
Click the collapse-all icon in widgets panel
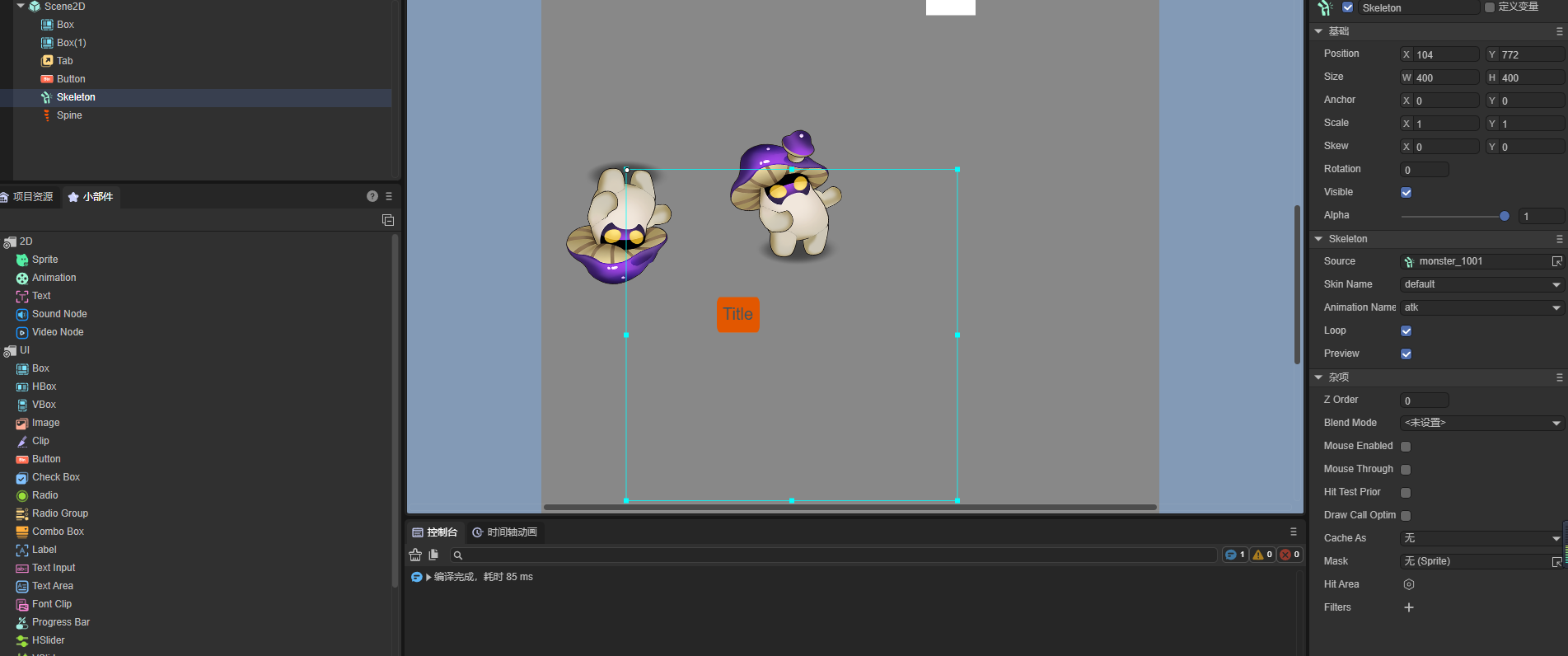pyautogui.click(x=388, y=220)
